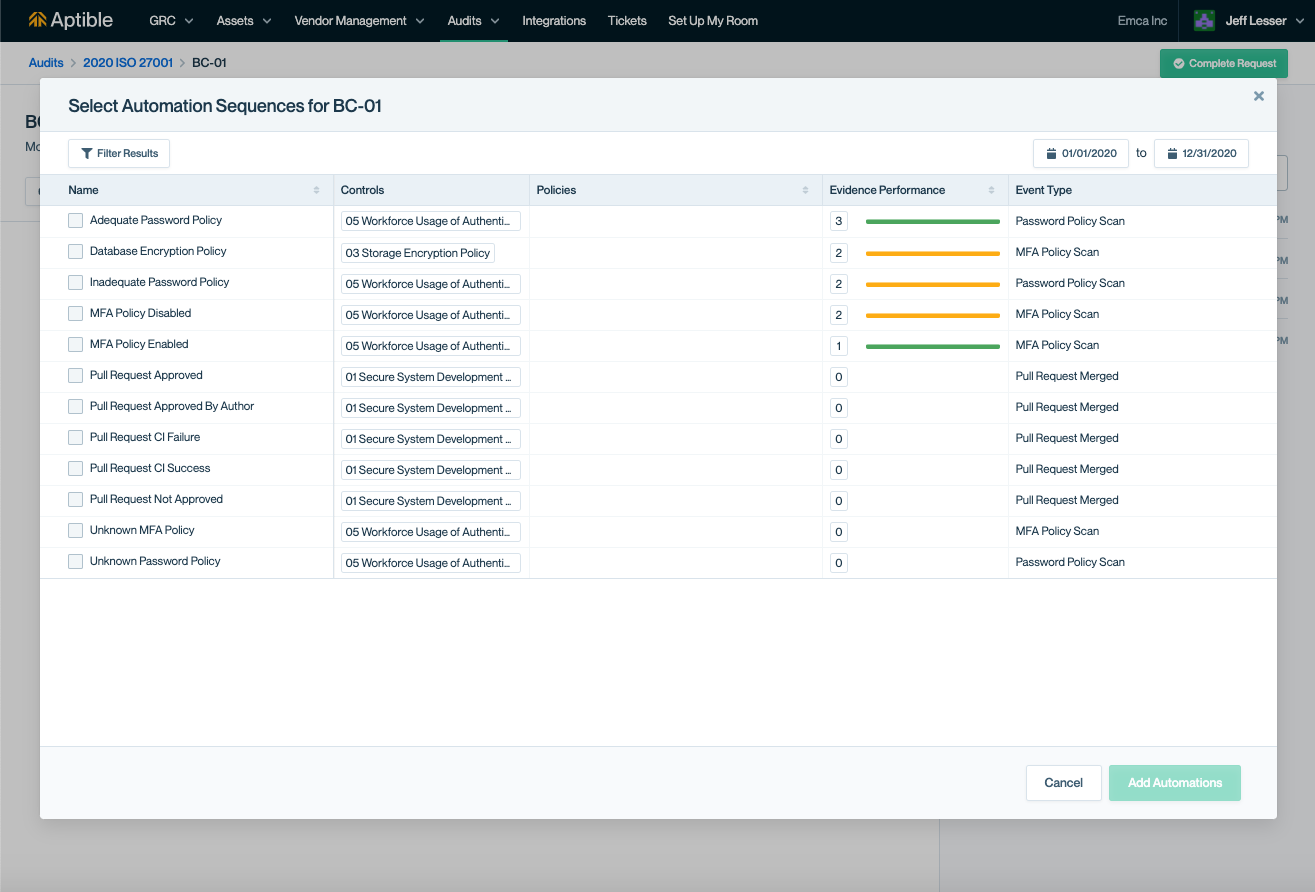Click Emca Inc organization name
The width and height of the screenshot is (1315, 892).
coord(1142,20)
